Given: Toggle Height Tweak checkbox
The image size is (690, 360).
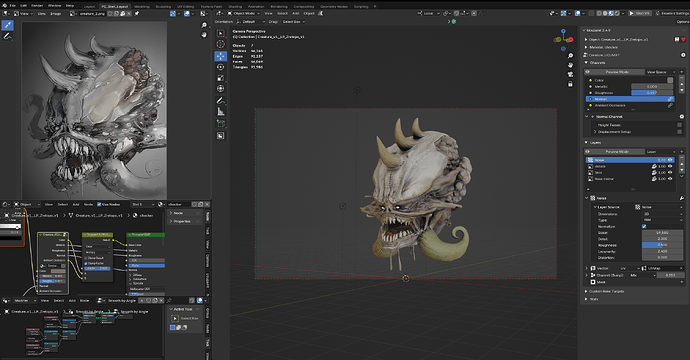Looking at the screenshot, I should click(x=679, y=125).
